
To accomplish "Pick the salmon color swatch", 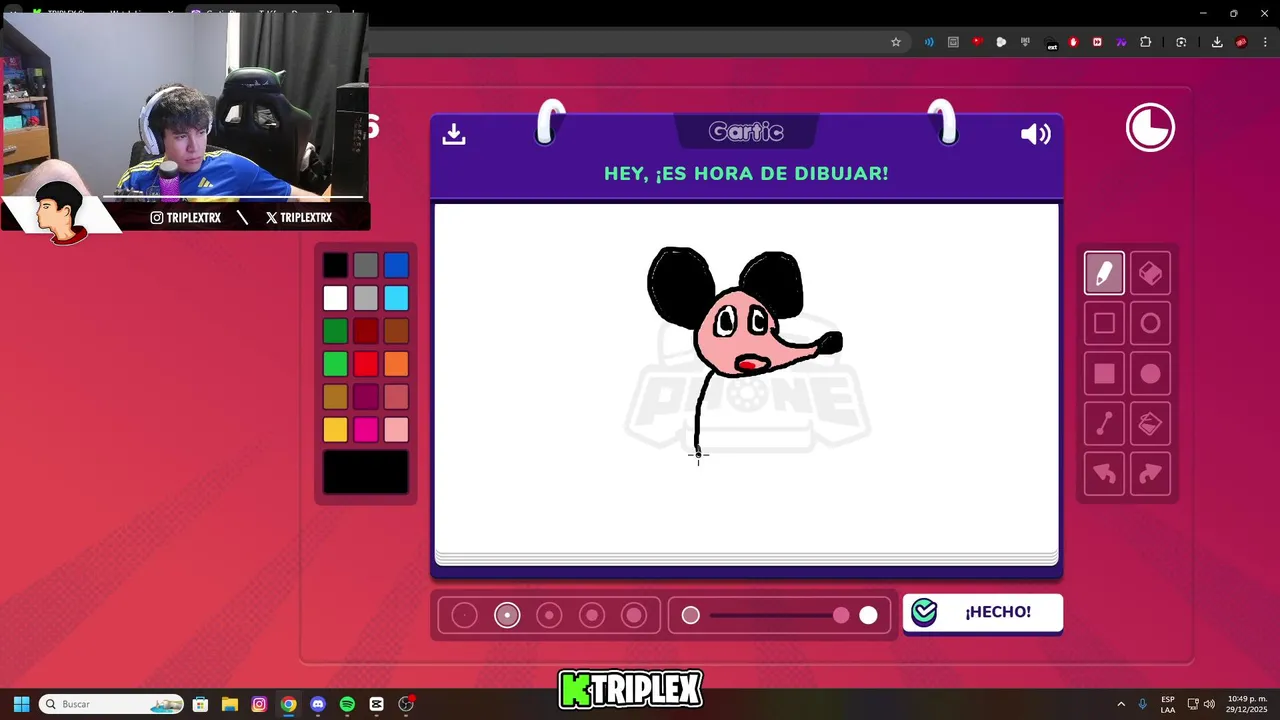I will (396, 397).
